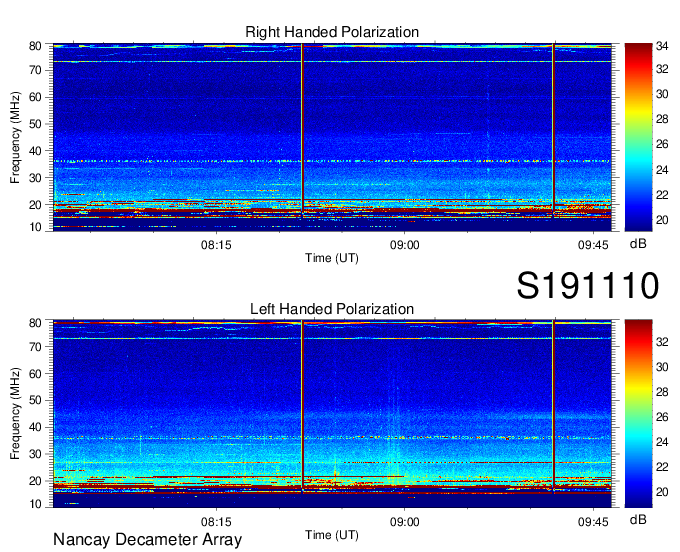Click the 09:45 tick under Right Handed plot

pos(593,245)
